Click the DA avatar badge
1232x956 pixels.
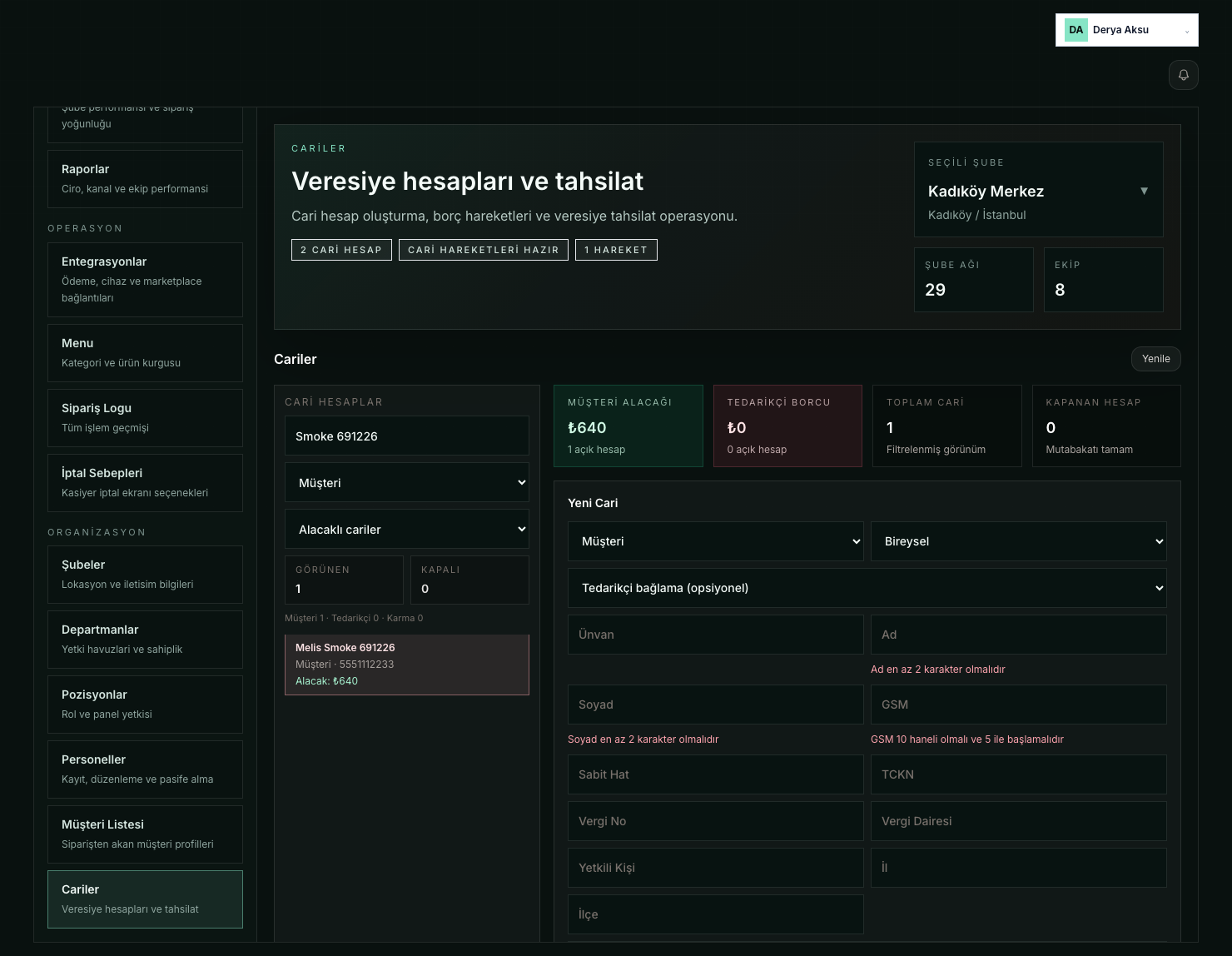(1076, 30)
